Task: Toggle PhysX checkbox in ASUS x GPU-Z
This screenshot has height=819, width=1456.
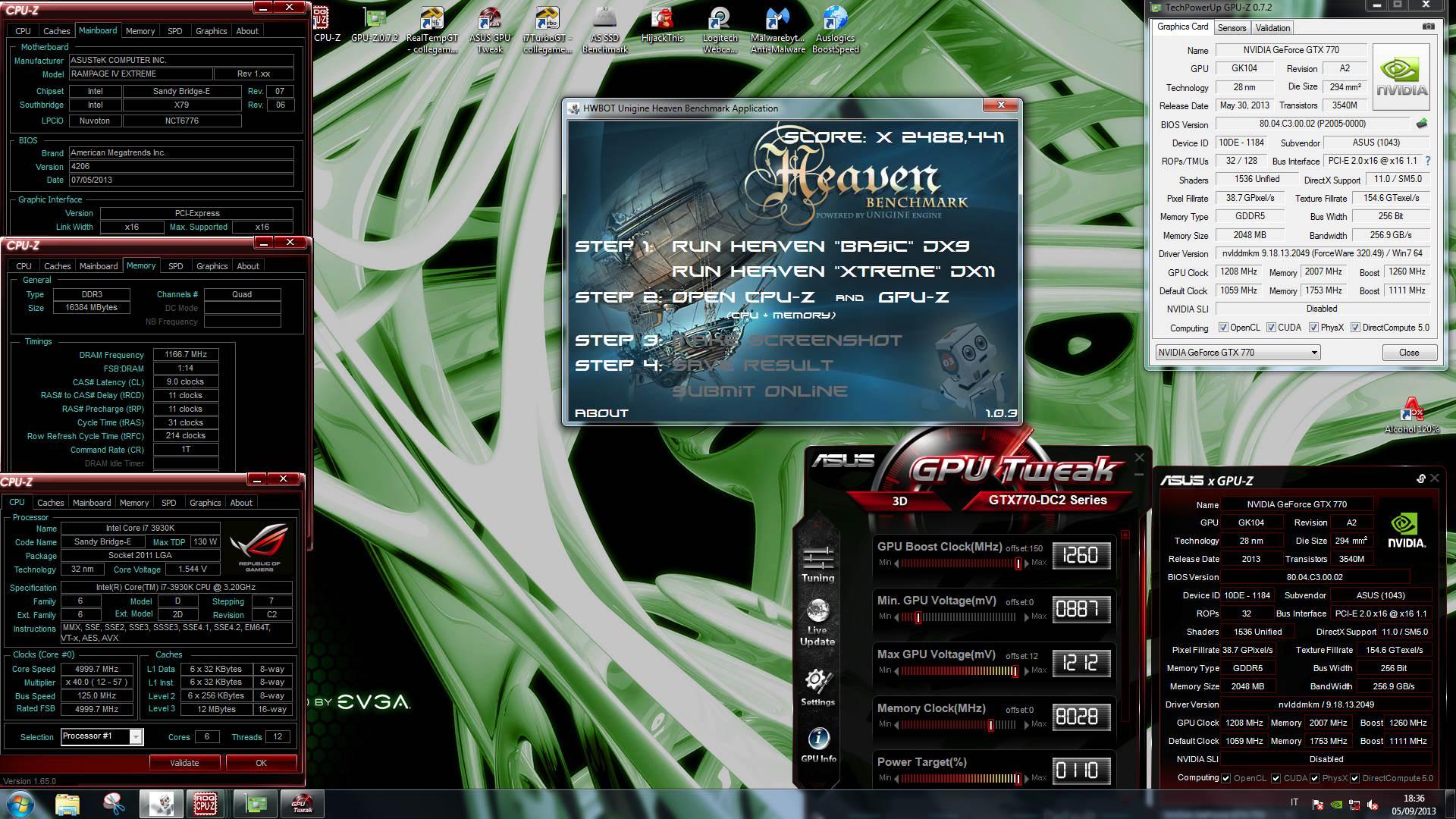Action: 1313,778
